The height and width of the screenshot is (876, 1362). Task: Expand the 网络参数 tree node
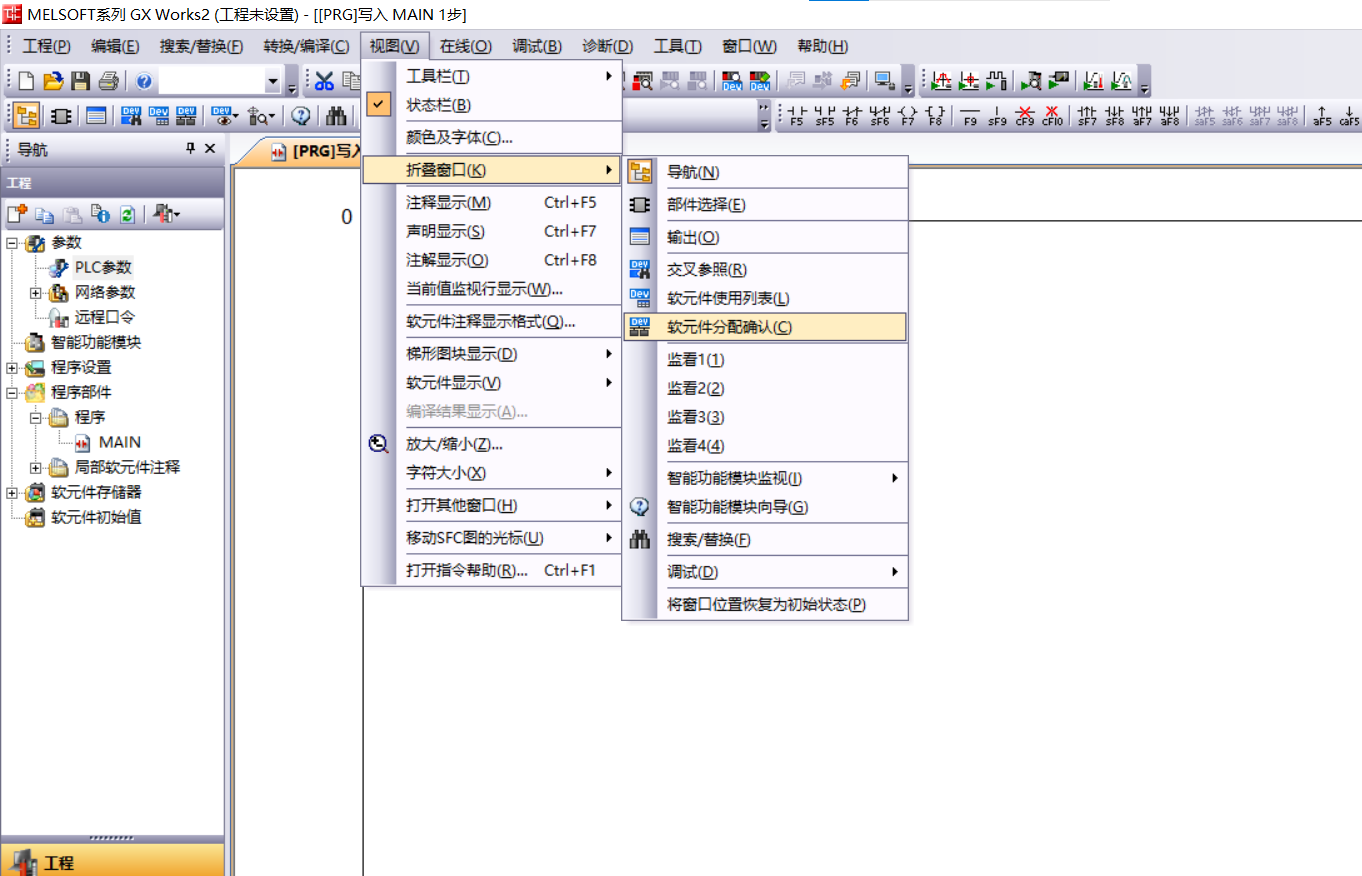coord(36,293)
